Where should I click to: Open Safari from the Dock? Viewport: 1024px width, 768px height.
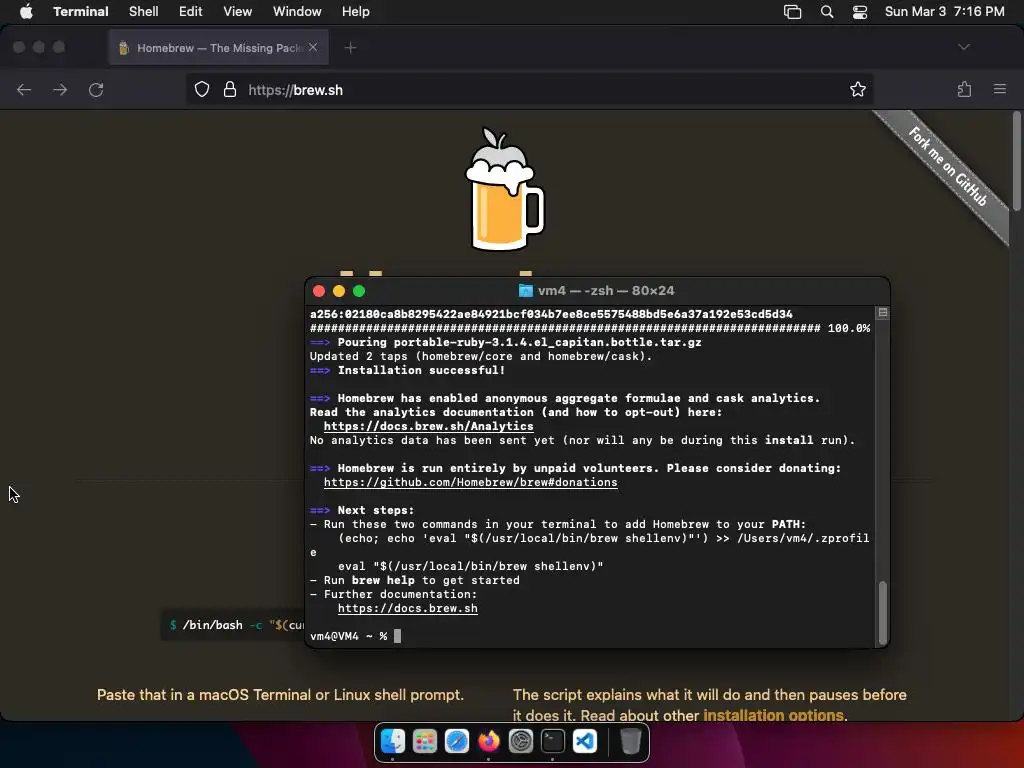tap(457, 741)
